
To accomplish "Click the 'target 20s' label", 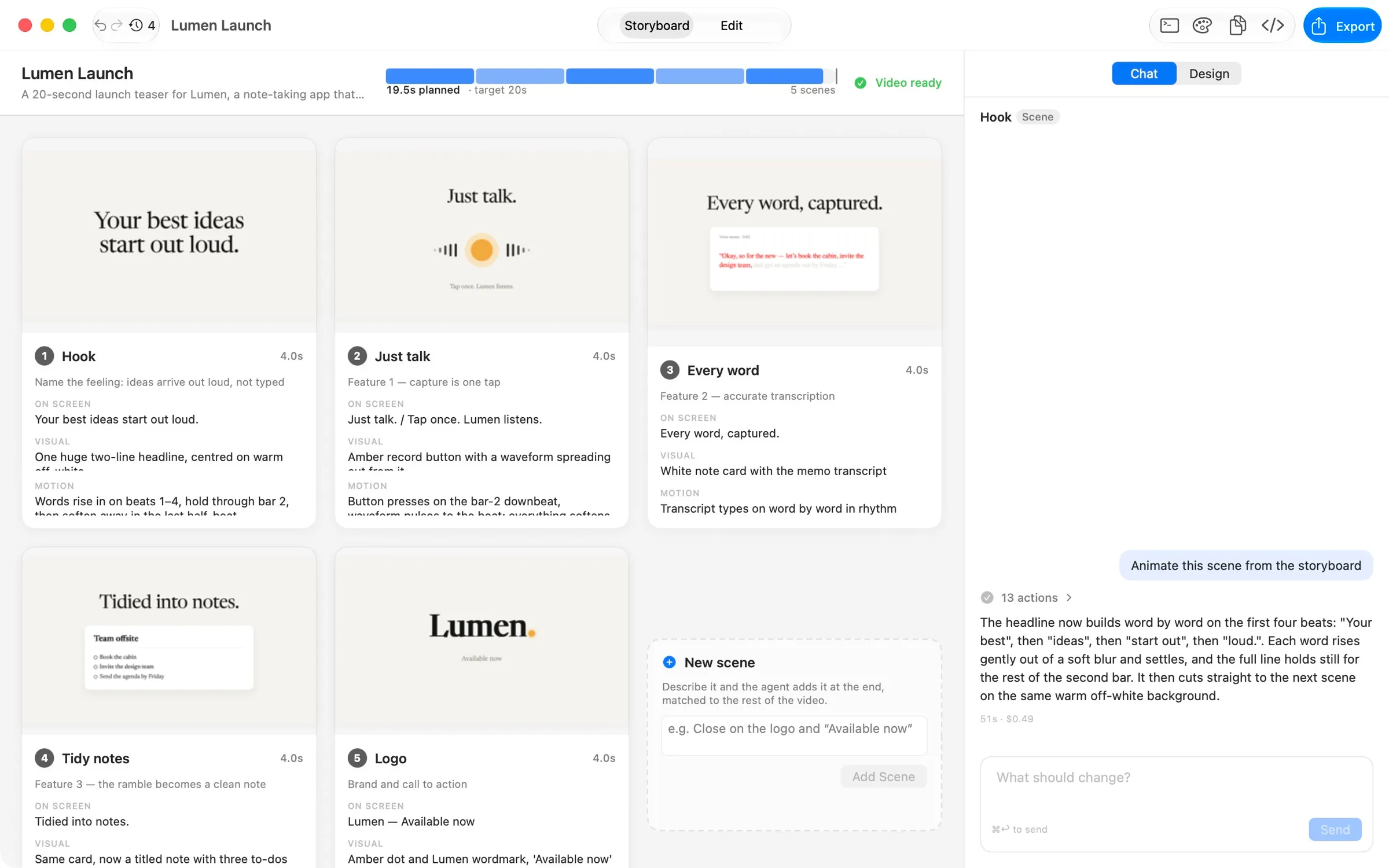I will click(500, 90).
